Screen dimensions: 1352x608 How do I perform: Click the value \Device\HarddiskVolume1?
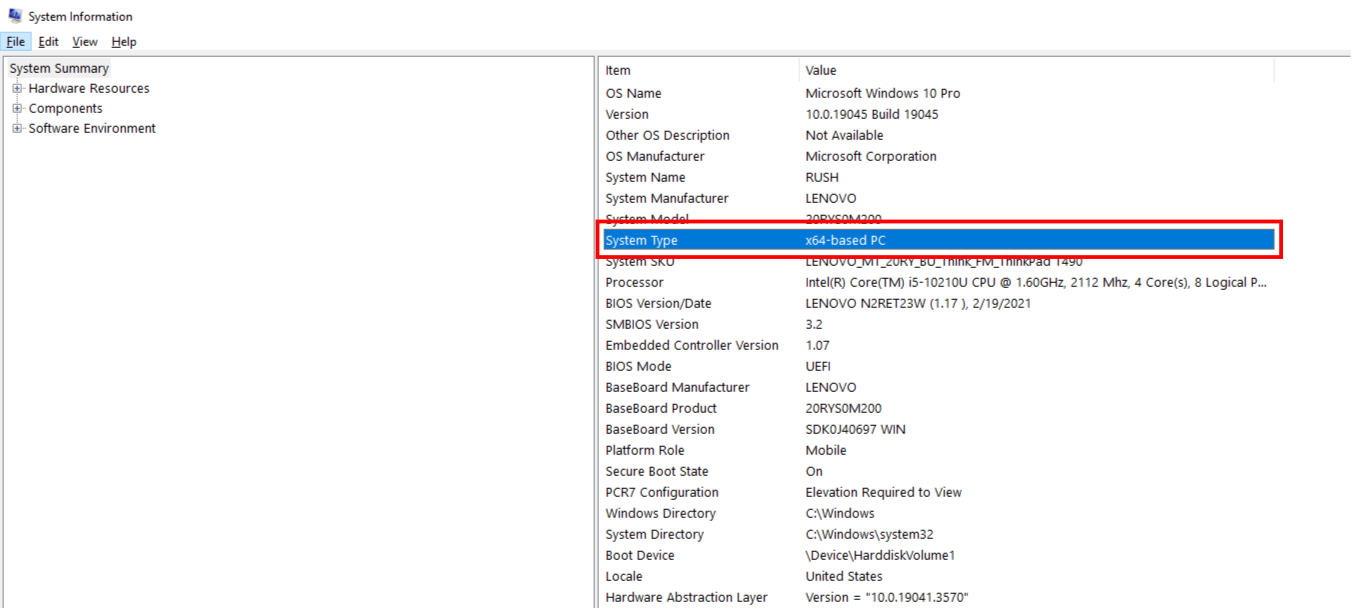click(x=878, y=555)
